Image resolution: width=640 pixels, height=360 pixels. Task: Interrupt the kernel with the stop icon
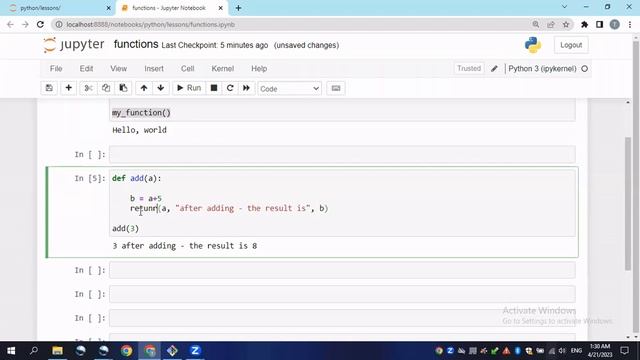pyautogui.click(x=214, y=88)
